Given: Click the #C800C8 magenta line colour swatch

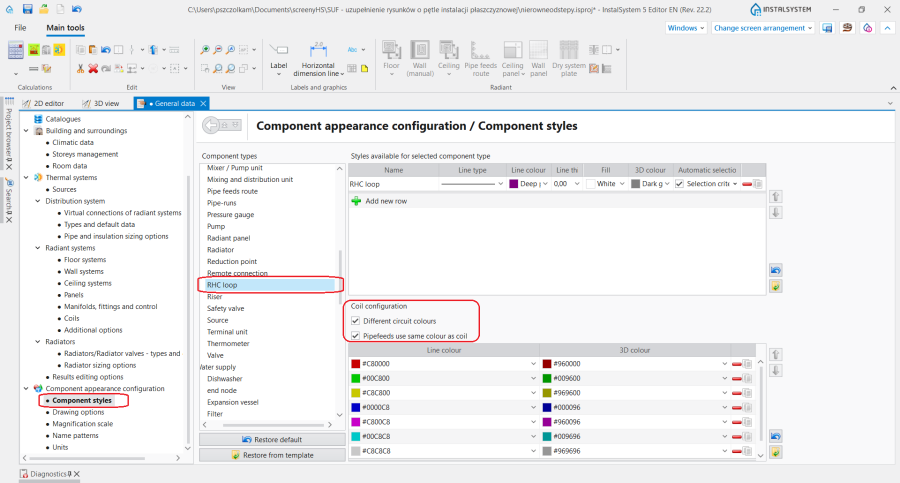Looking at the screenshot, I should point(356,422).
